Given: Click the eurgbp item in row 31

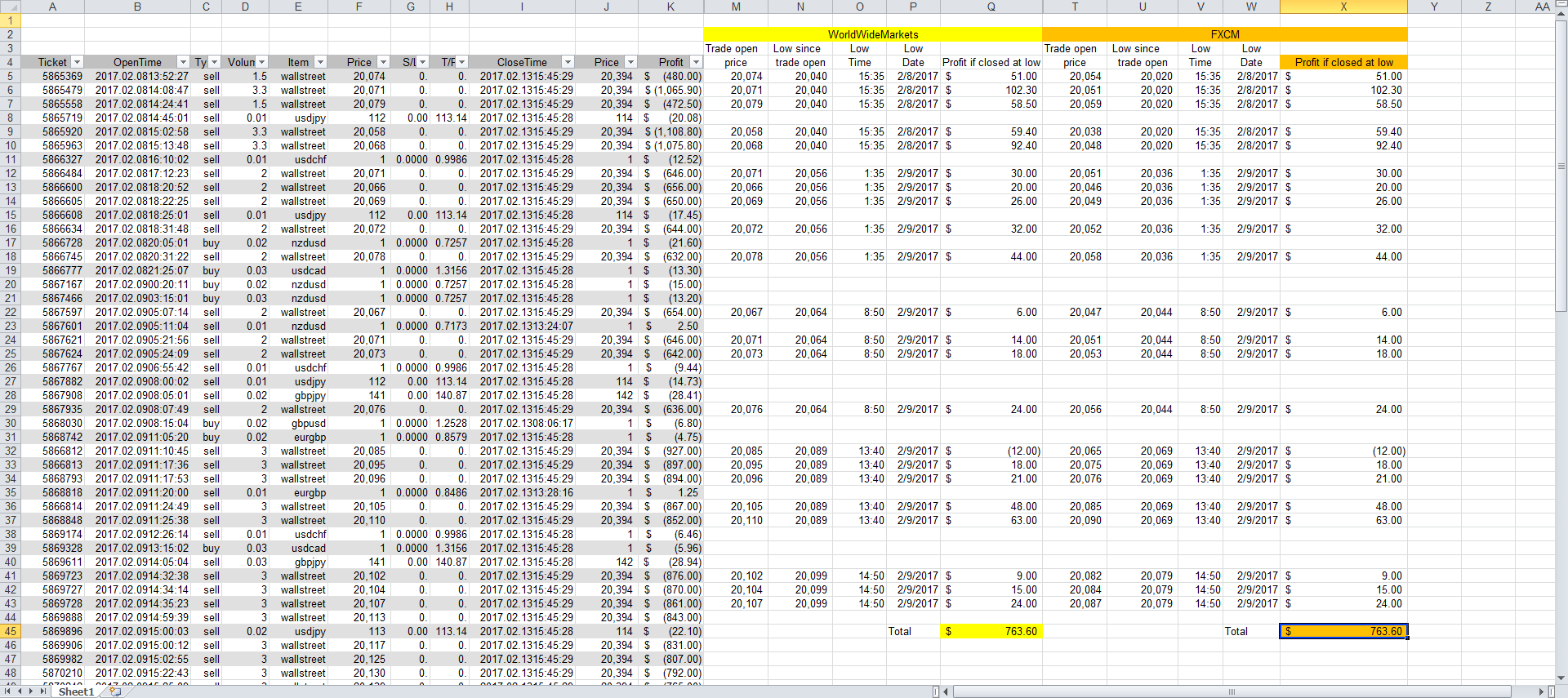Looking at the screenshot, I should point(298,437).
